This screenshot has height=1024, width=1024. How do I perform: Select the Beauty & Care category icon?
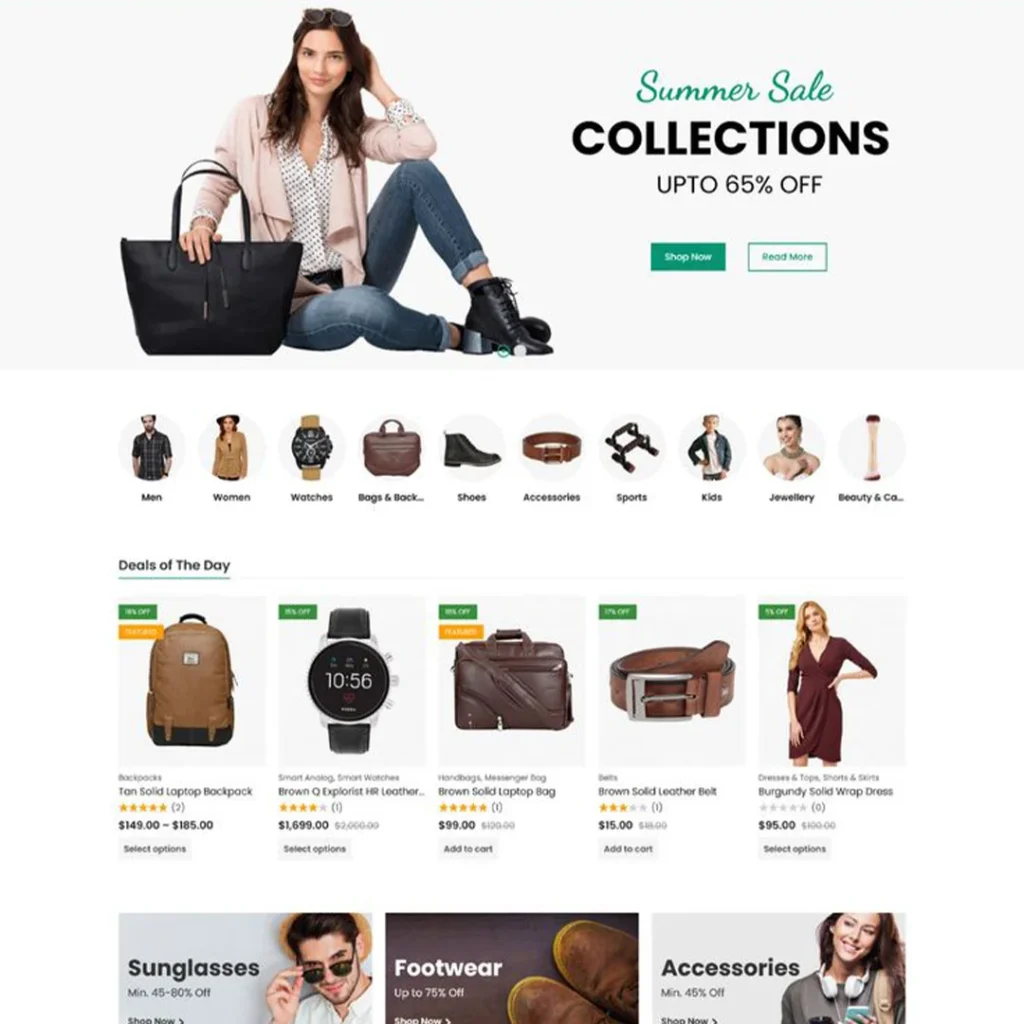[871, 448]
